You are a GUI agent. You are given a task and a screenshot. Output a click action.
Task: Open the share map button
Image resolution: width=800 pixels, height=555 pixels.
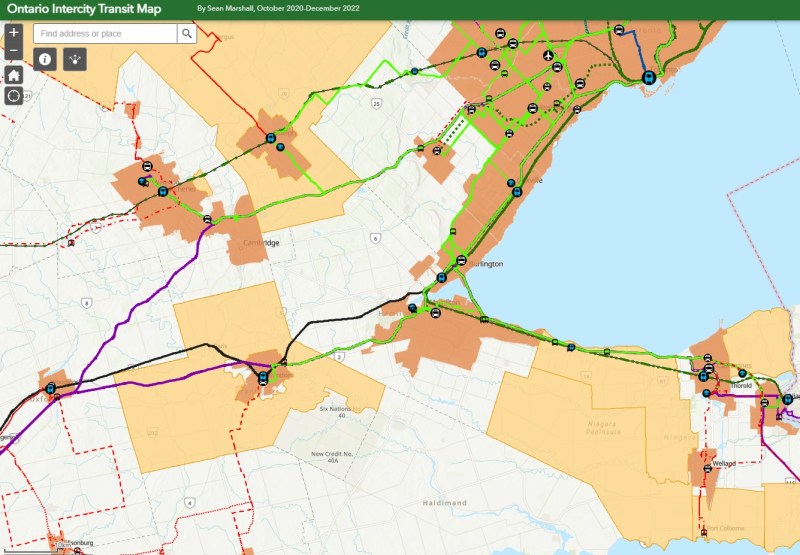pyautogui.click(x=76, y=59)
